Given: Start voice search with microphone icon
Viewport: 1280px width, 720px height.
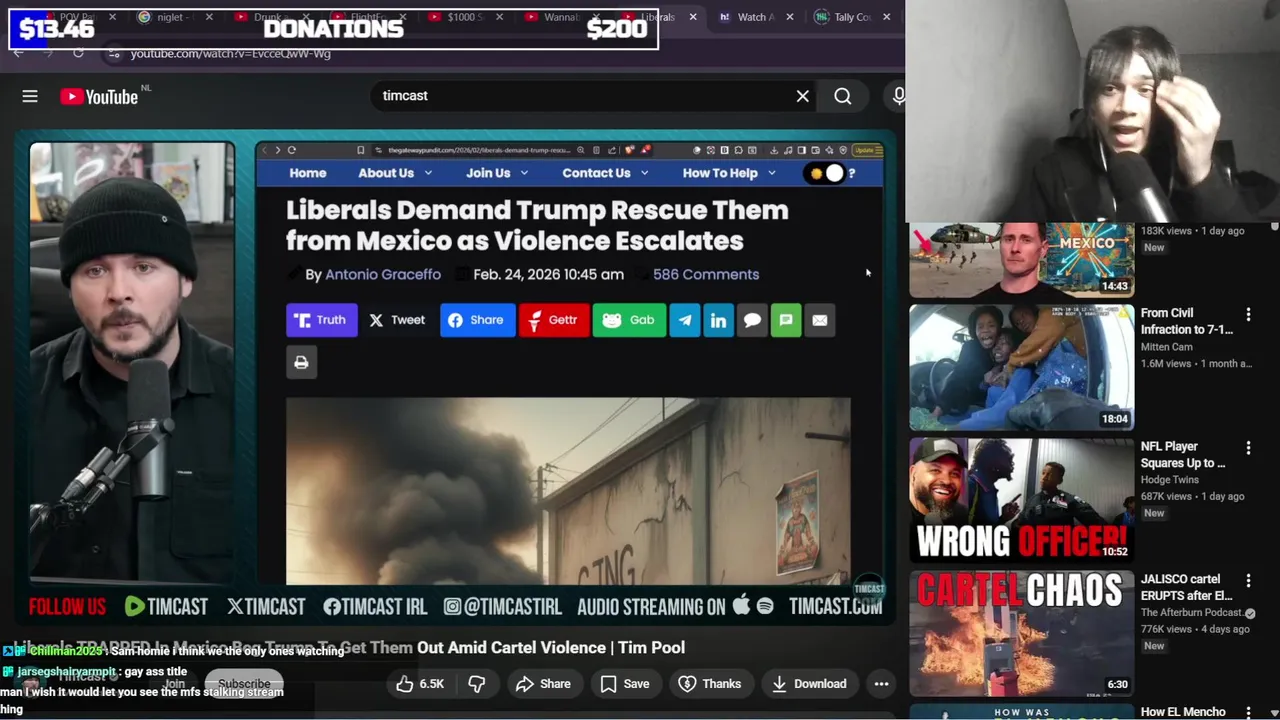Looking at the screenshot, I should pos(898,96).
